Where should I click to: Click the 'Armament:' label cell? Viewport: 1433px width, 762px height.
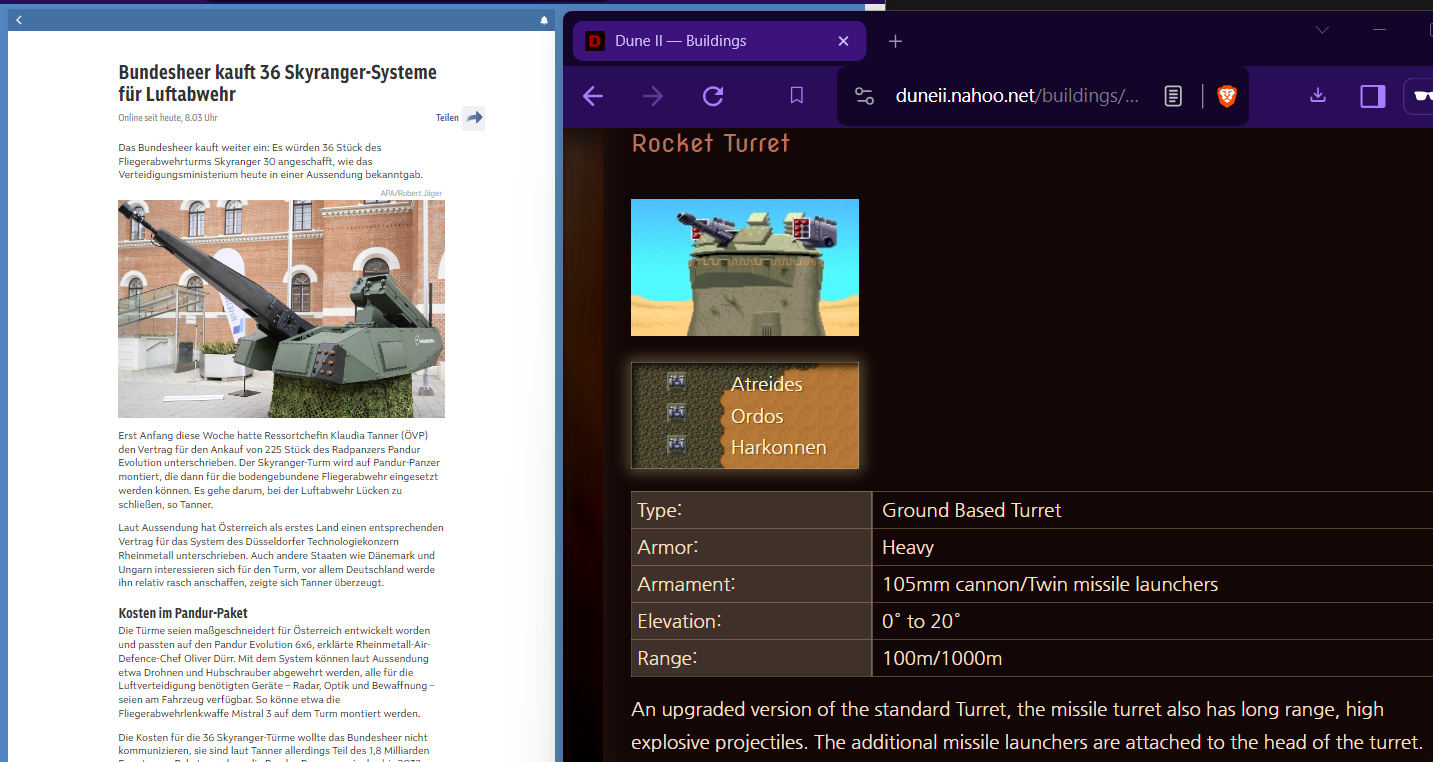752,584
